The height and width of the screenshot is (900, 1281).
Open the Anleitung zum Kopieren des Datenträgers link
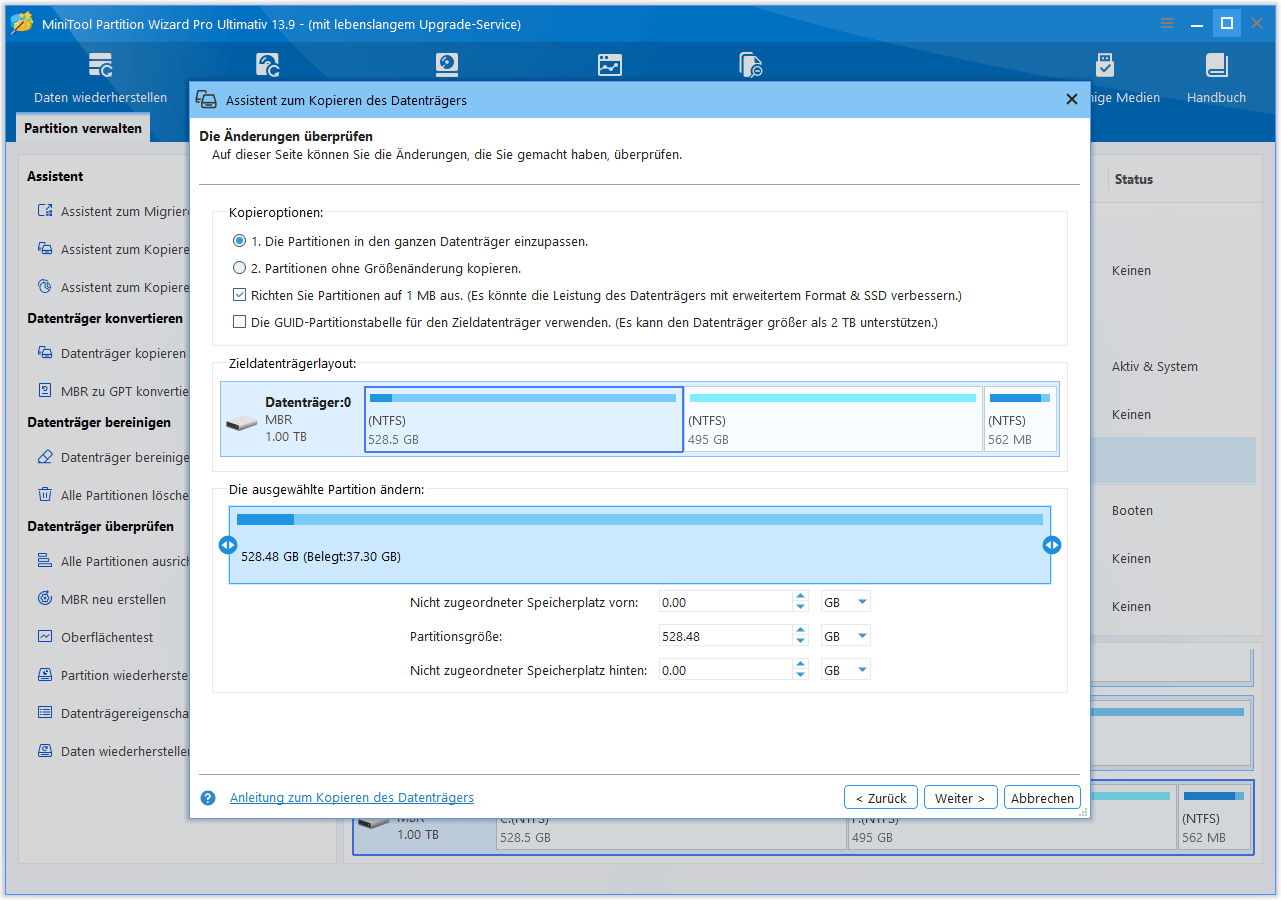click(352, 797)
